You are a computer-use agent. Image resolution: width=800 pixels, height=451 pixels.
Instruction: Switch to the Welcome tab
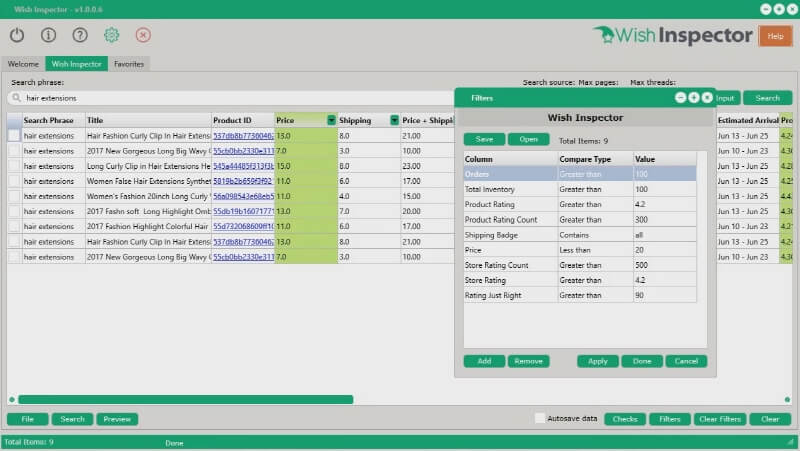23,64
